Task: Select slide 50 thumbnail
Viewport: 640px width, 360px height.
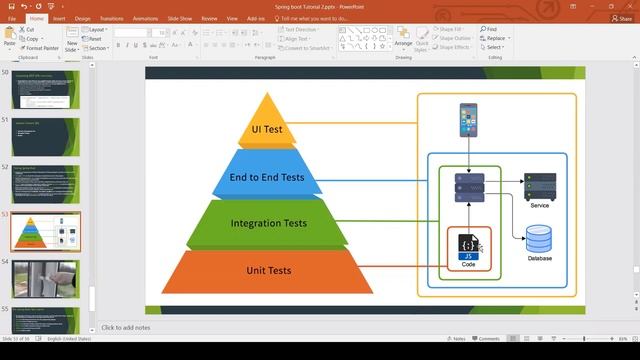Action: [45, 89]
